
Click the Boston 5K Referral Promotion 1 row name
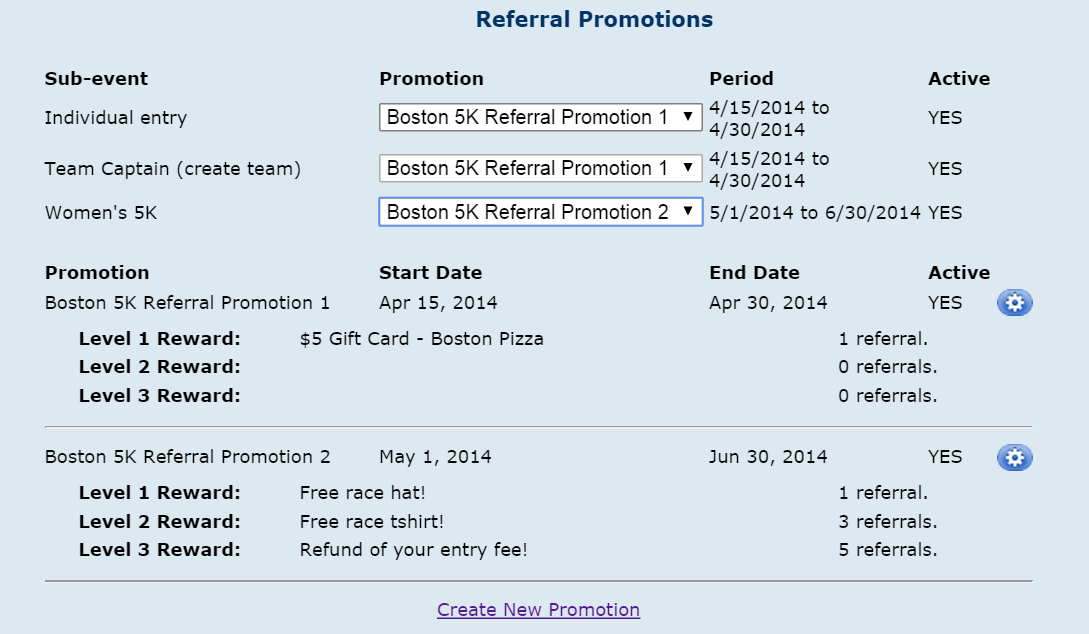[x=187, y=303]
